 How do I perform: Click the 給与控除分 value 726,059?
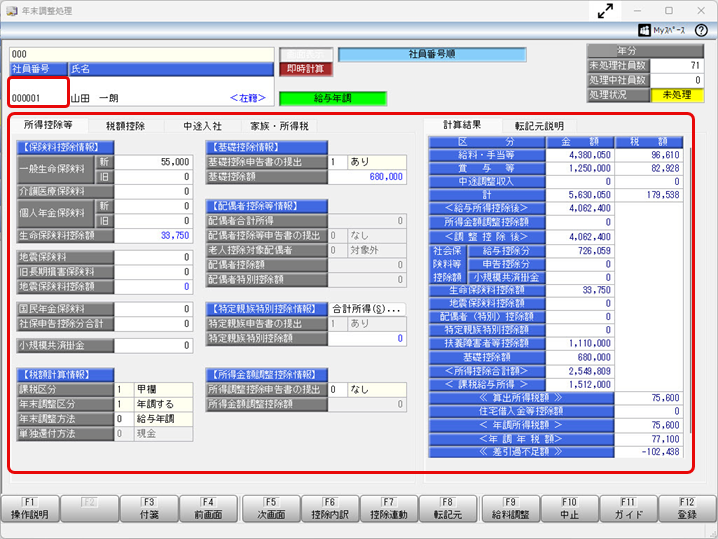coord(580,251)
